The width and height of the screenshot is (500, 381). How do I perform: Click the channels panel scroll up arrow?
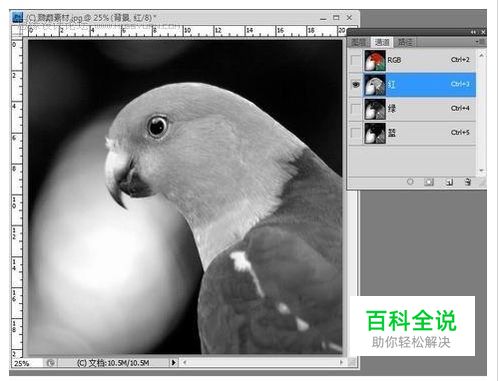click(481, 54)
